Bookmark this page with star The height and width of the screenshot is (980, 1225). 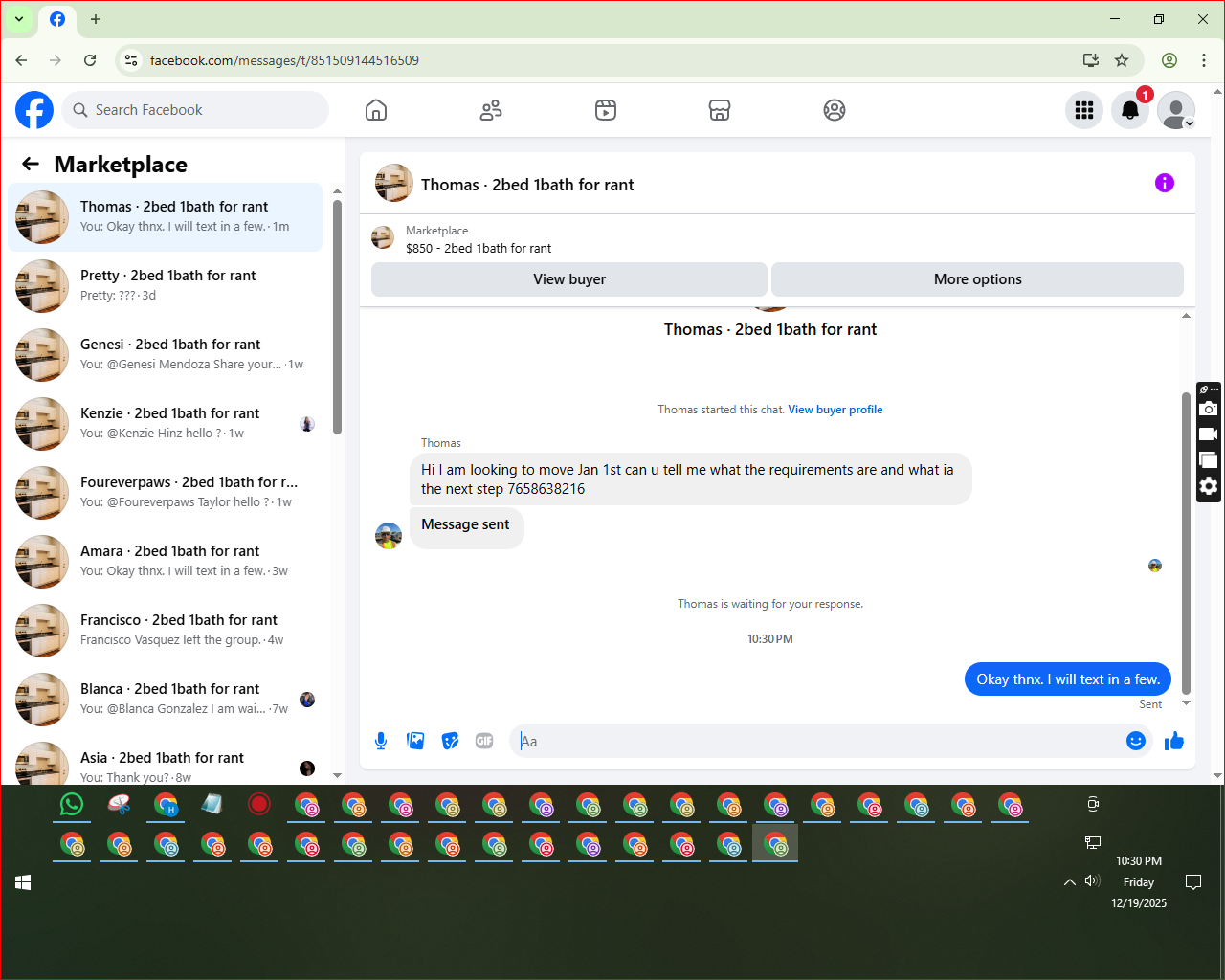pyautogui.click(x=1122, y=60)
